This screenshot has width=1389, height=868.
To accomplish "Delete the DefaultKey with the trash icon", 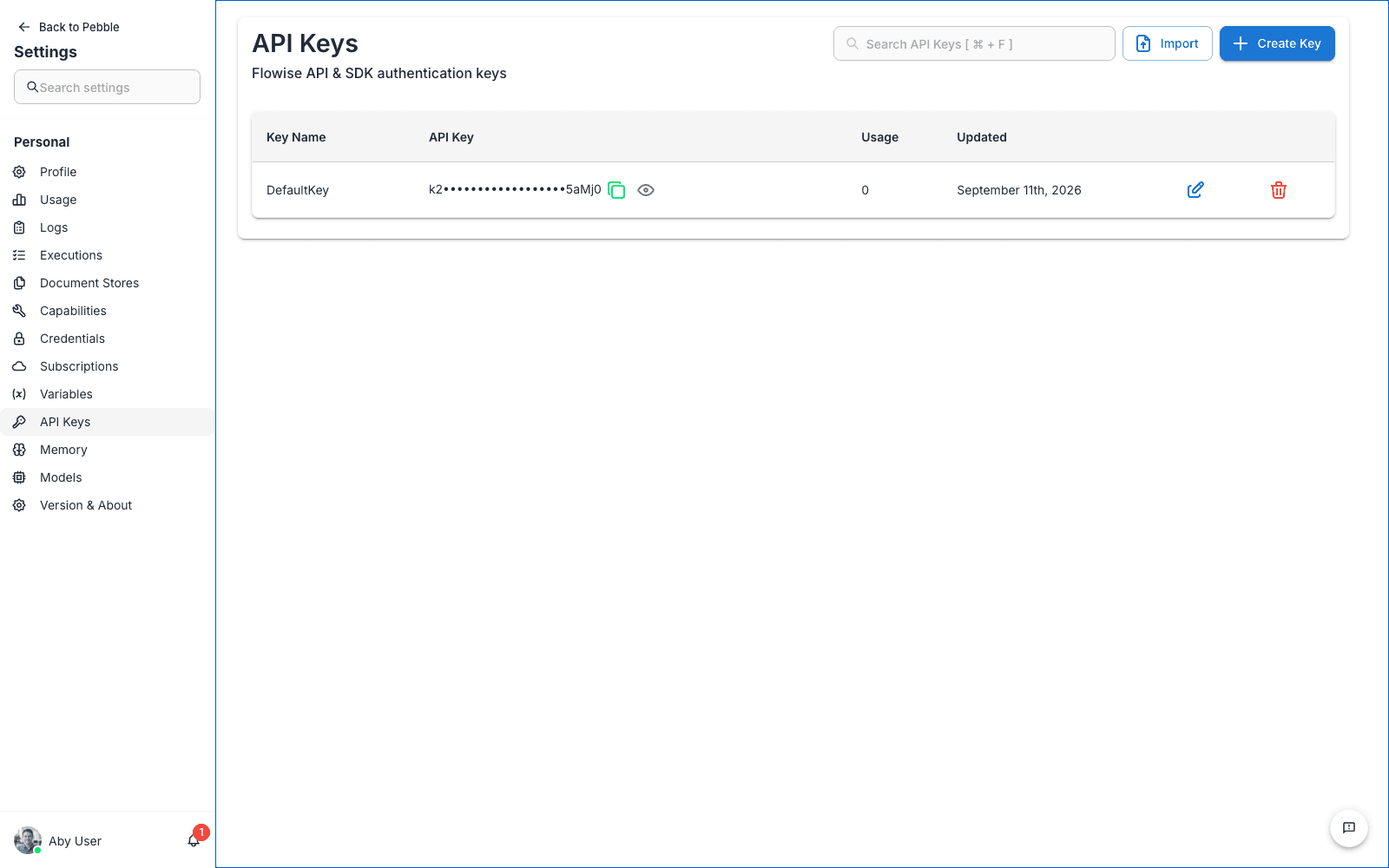I will (1279, 190).
